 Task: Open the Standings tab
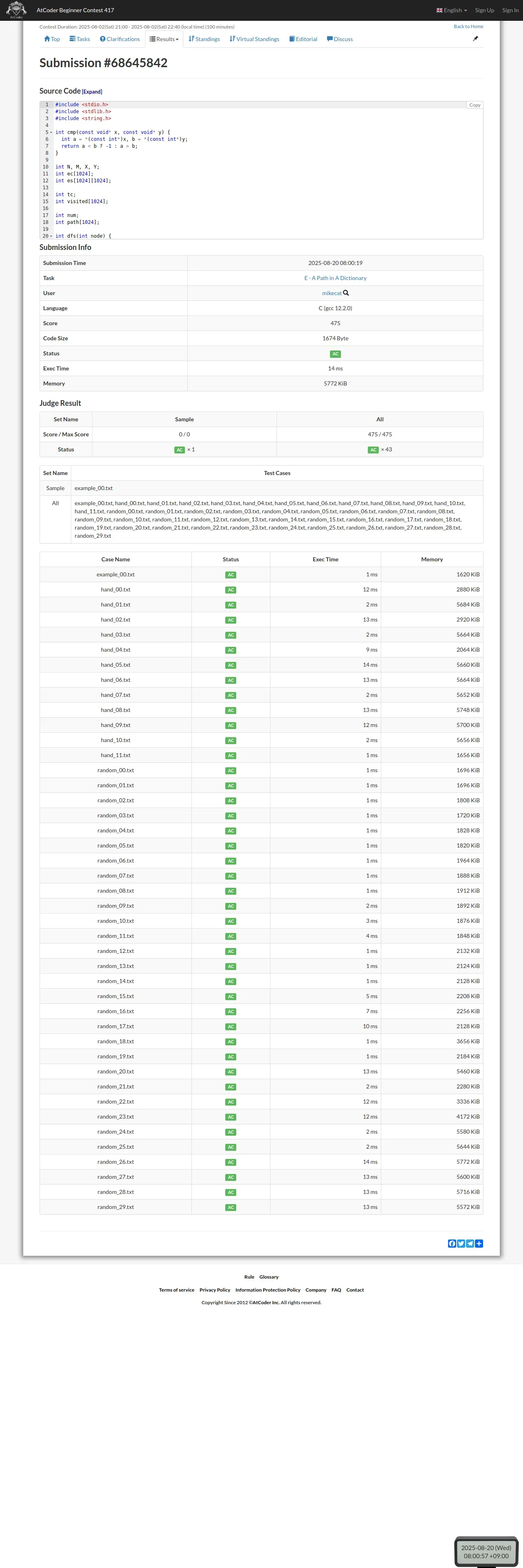click(x=204, y=39)
